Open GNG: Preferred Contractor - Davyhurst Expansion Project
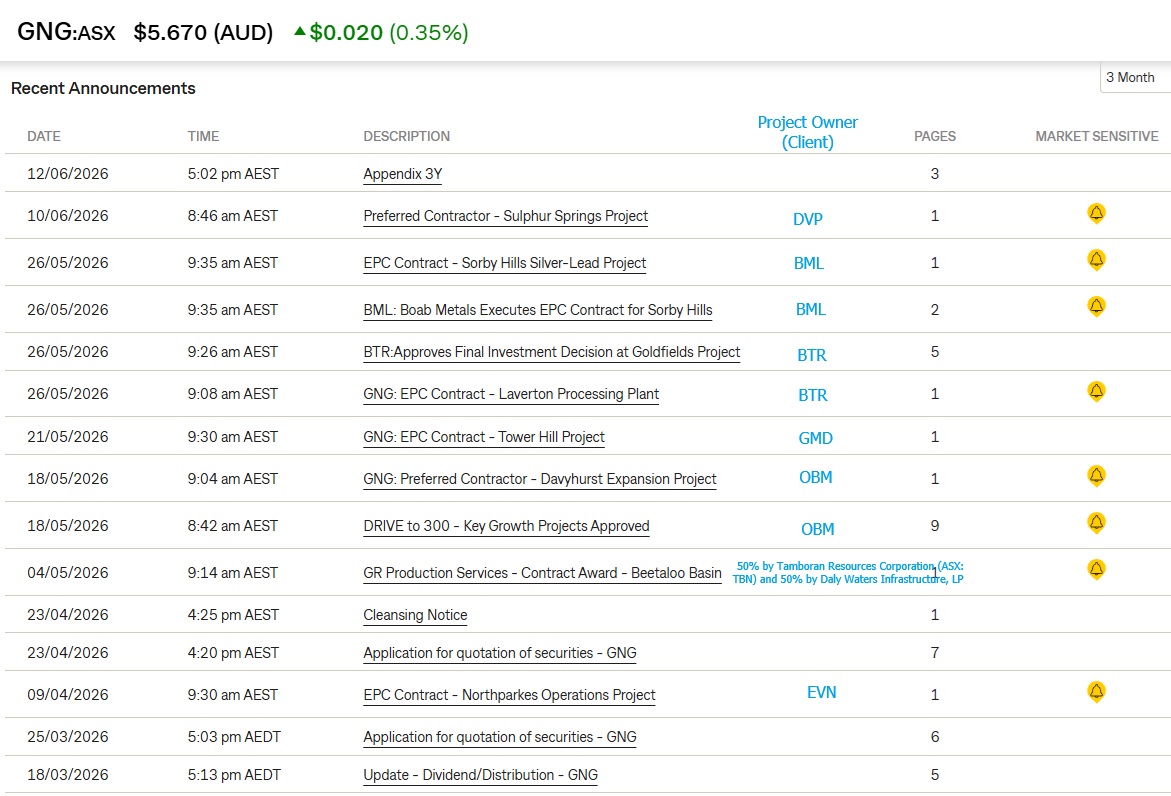The image size is (1171, 796). 540,479
